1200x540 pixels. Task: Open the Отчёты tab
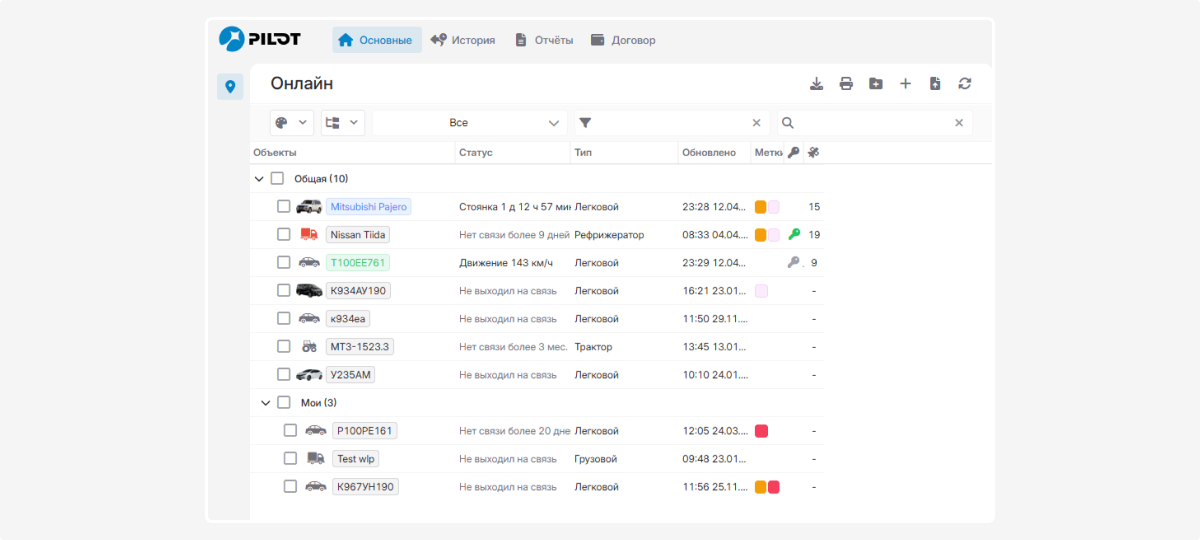coord(544,41)
